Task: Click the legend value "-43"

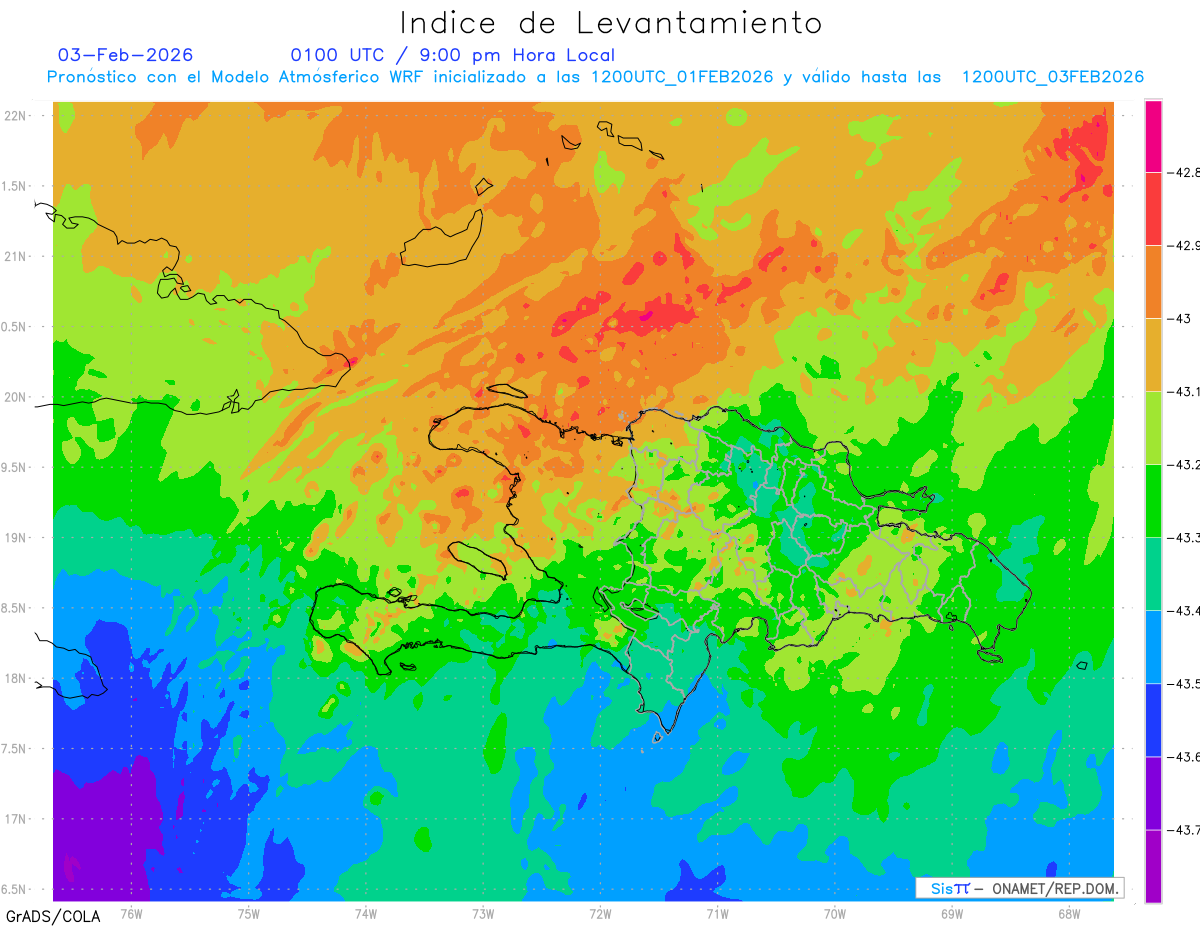Action: (1179, 319)
